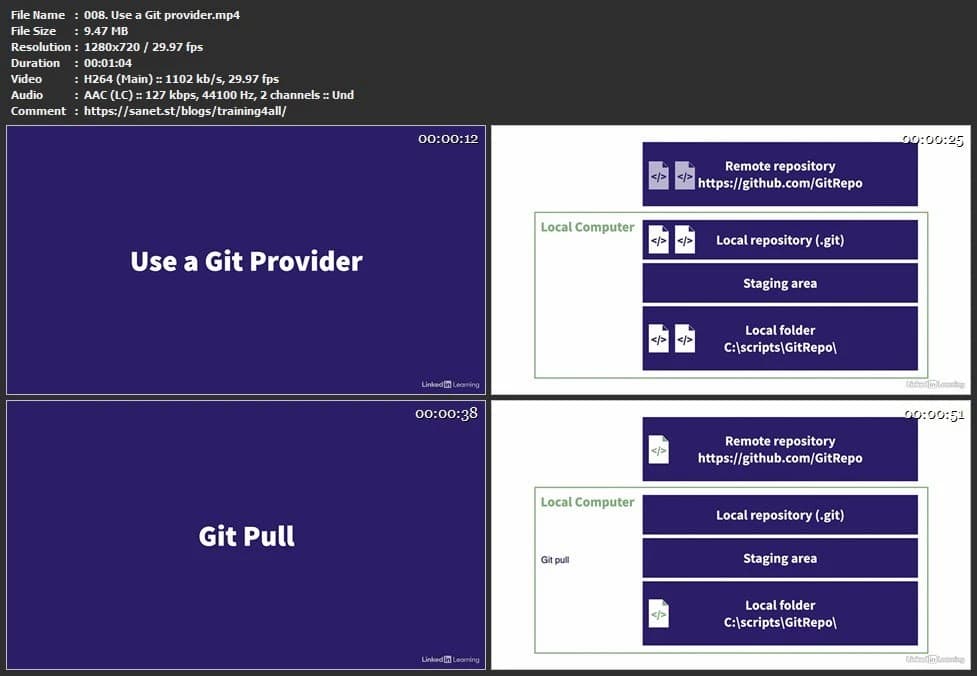Viewport: 977px width, 676px height.
Task: Select the Use a Git Provider title slide
Action: [245, 261]
